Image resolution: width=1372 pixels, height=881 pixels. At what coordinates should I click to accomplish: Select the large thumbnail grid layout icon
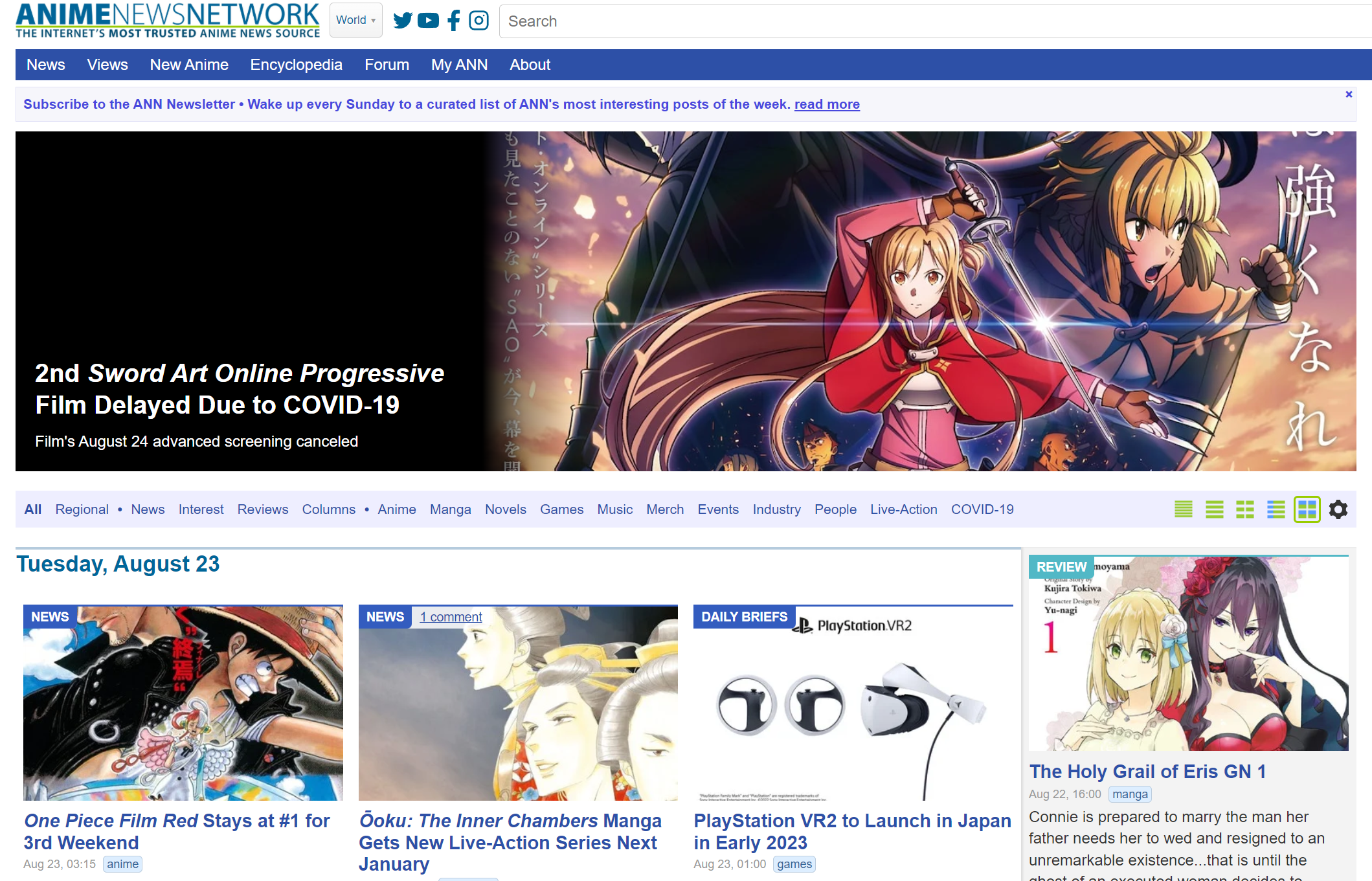click(1307, 509)
